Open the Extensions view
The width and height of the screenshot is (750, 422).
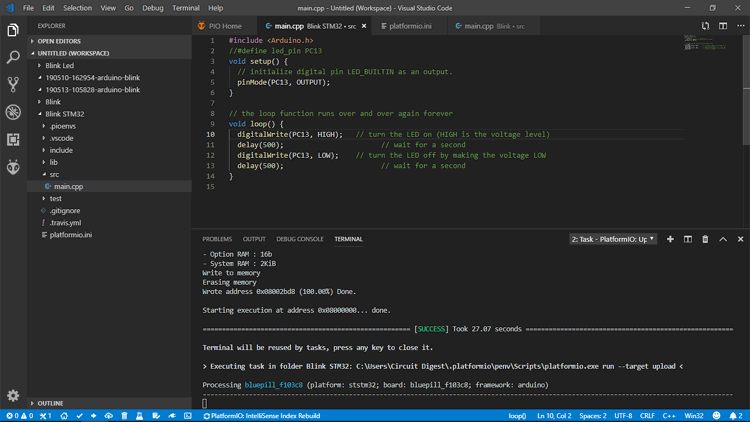pos(13,139)
